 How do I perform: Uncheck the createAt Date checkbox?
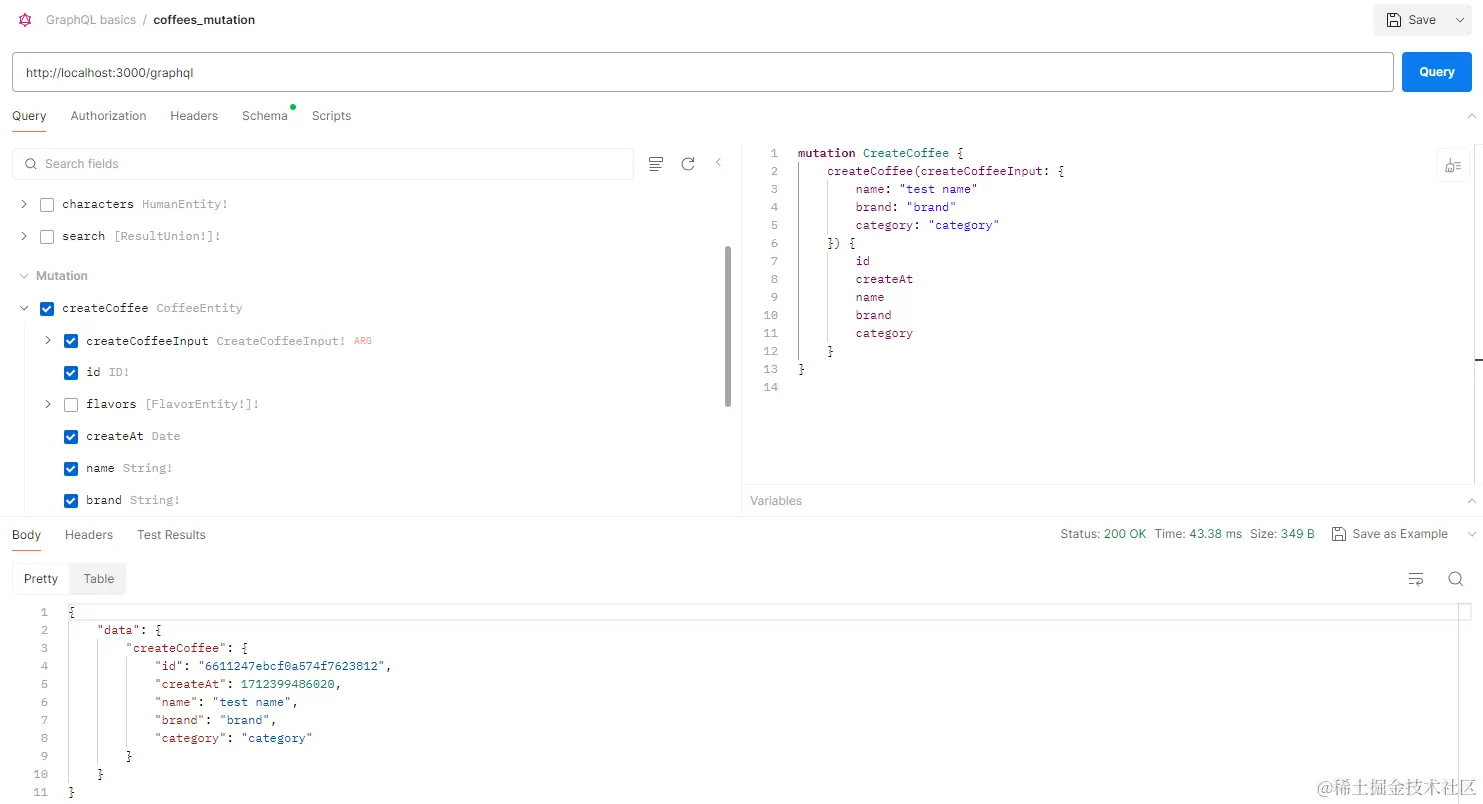pos(71,437)
